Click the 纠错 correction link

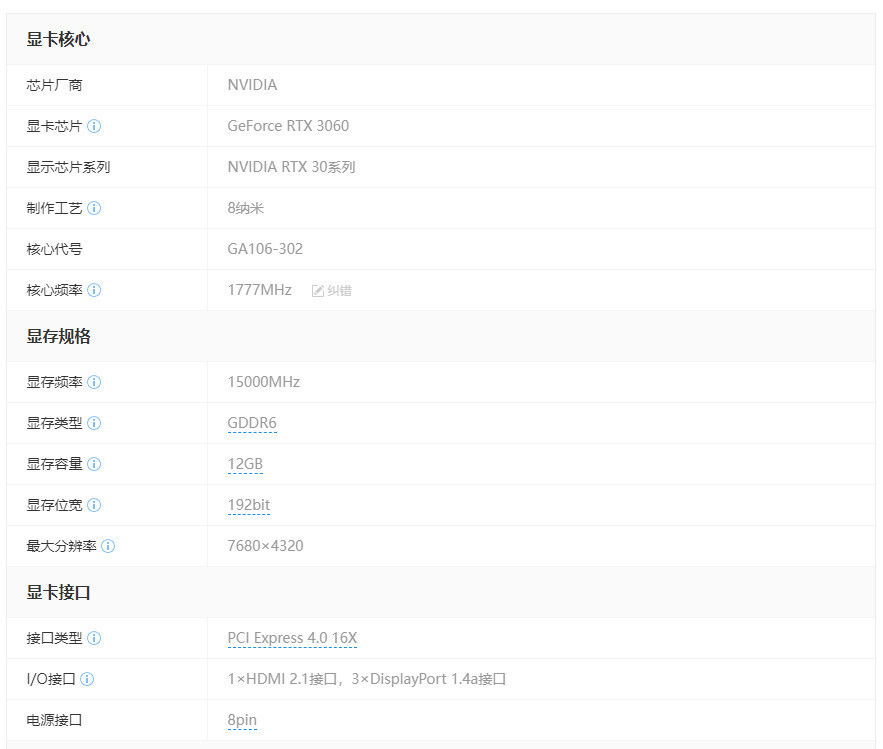click(x=340, y=291)
